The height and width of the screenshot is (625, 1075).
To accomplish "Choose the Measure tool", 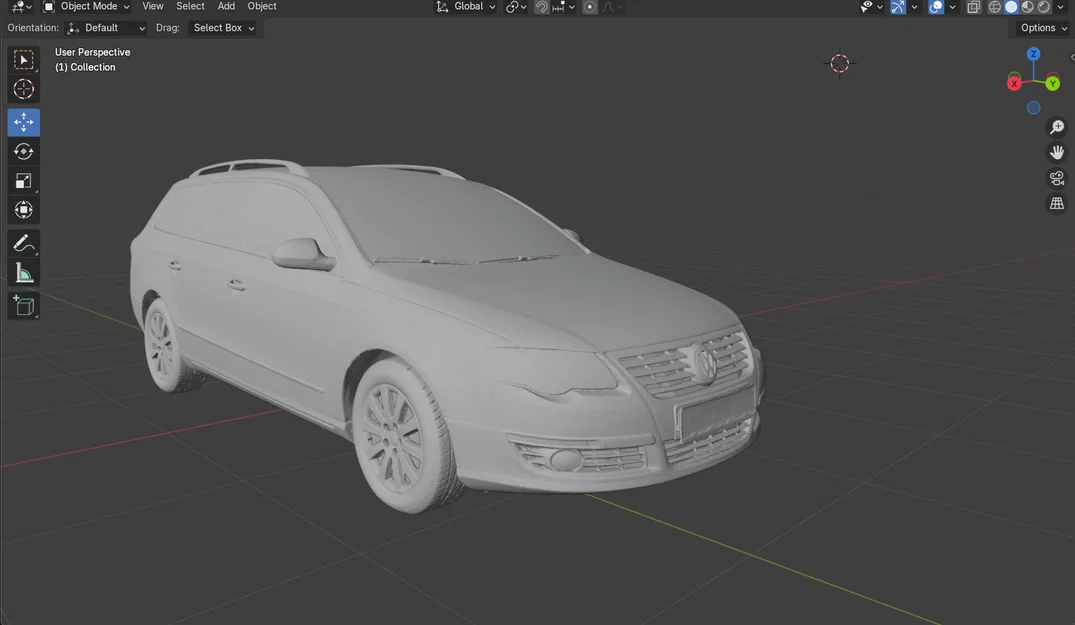I will point(23,272).
